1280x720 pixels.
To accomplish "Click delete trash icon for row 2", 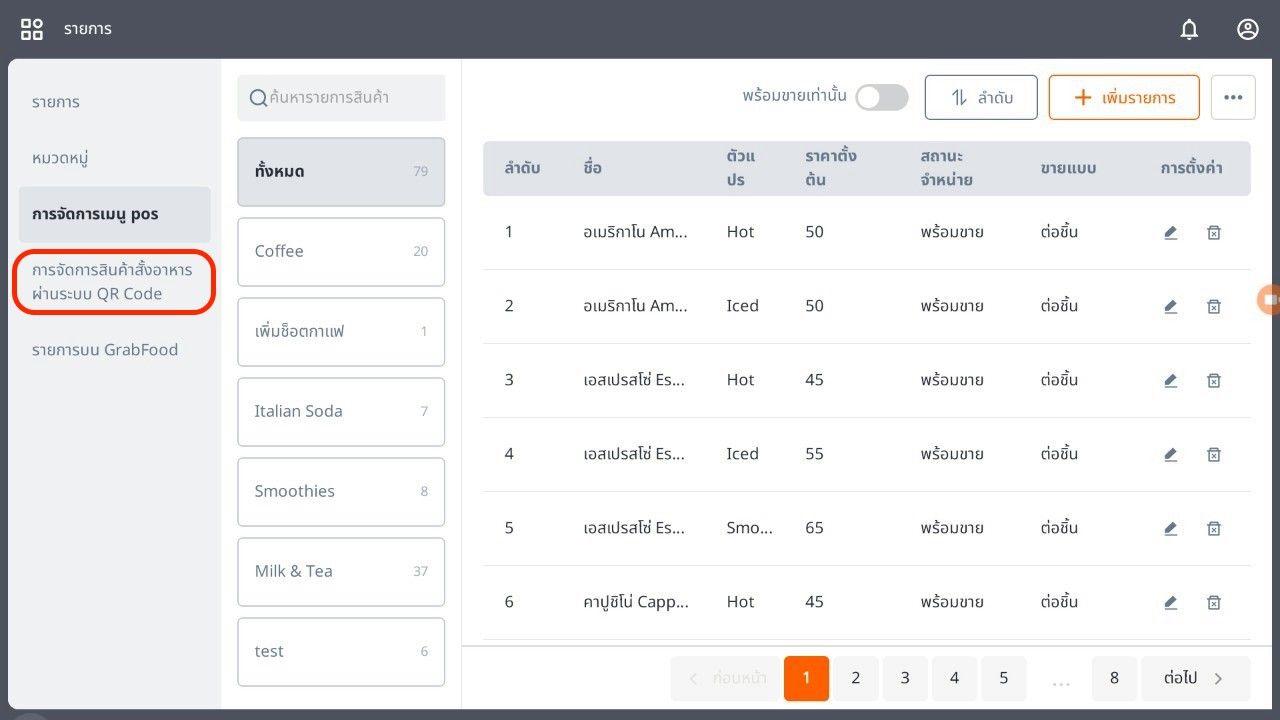I will [x=1213, y=306].
